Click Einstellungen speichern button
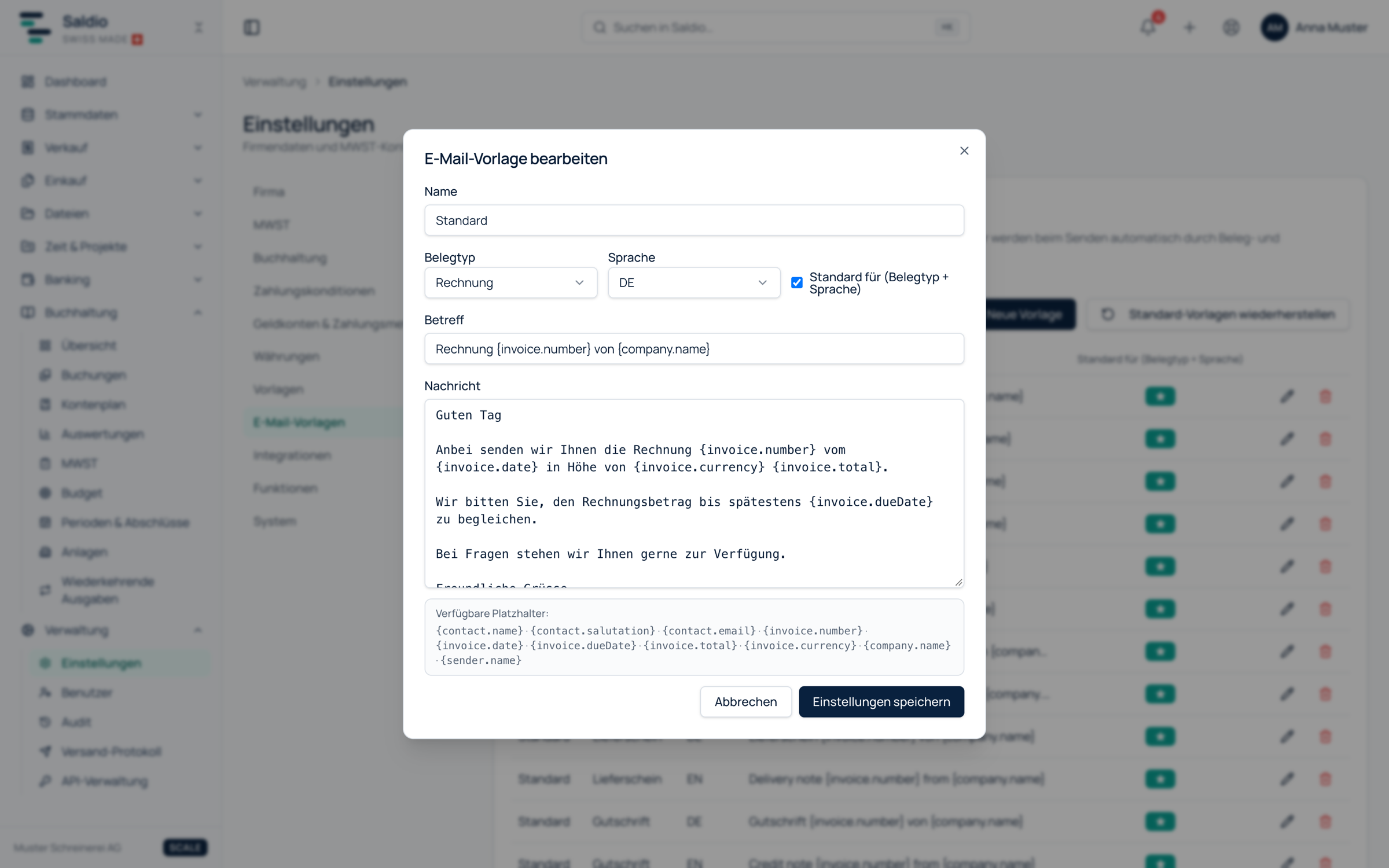 [x=881, y=701]
